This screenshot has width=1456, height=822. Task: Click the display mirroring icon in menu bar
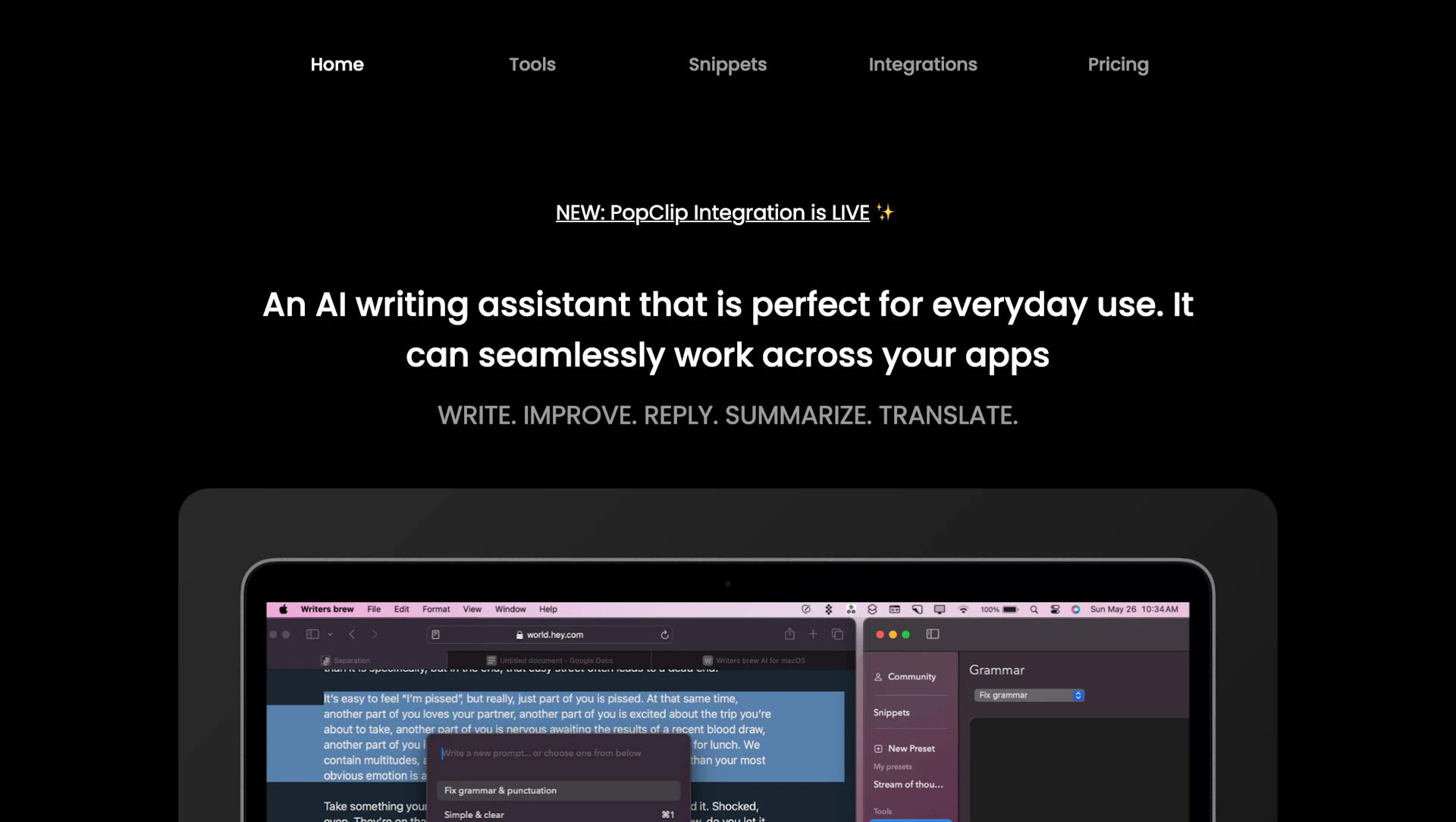pyautogui.click(x=940, y=609)
